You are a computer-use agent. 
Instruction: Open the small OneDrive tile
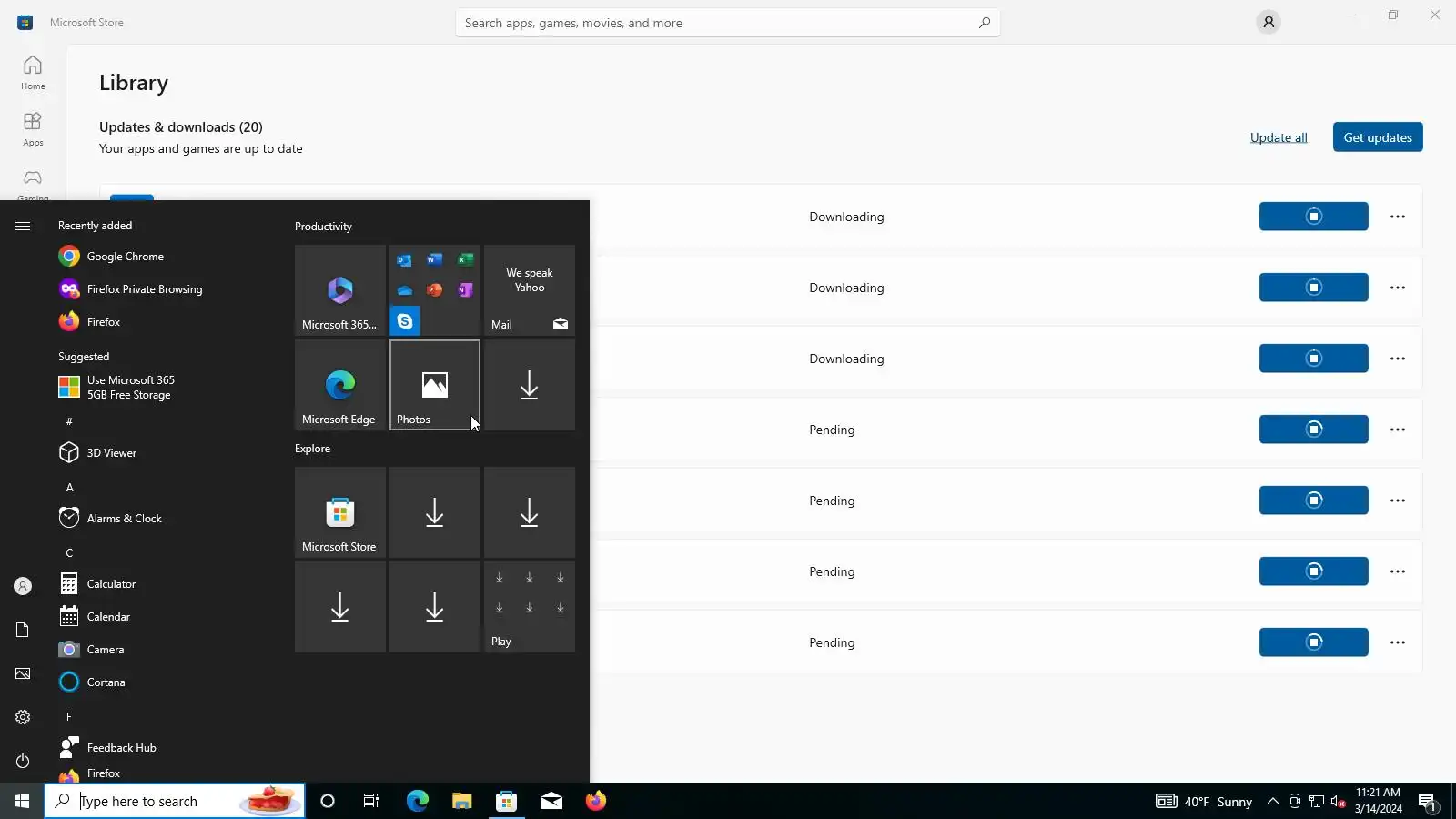pyautogui.click(x=404, y=290)
